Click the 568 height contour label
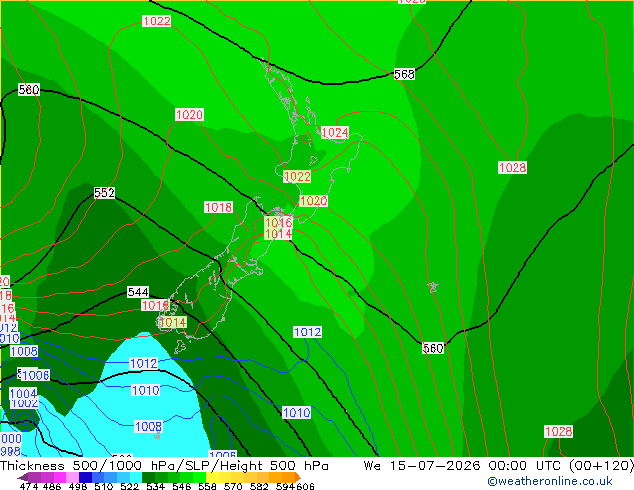Image resolution: width=634 pixels, height=490 pixels. (404, 74)
